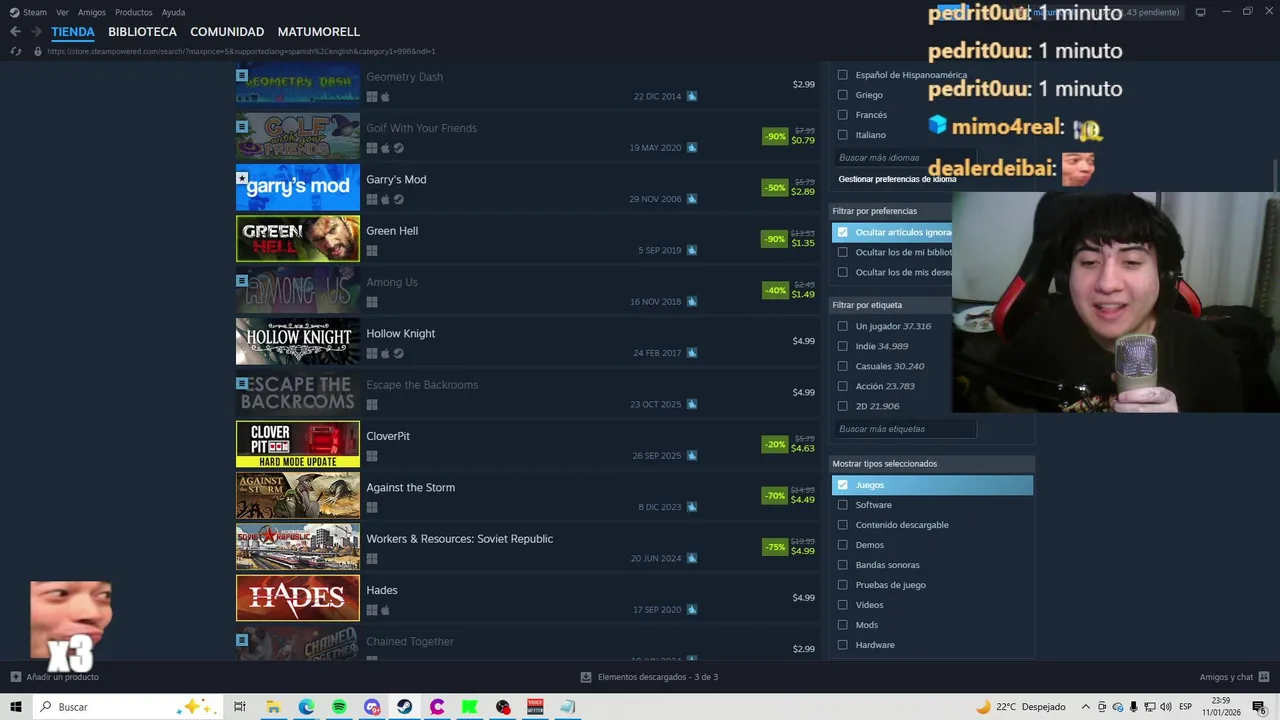This screenshot has width=1280, height=720.
Task: Click the review icon on Hollow Knight row
Action: tap(692, 353)
